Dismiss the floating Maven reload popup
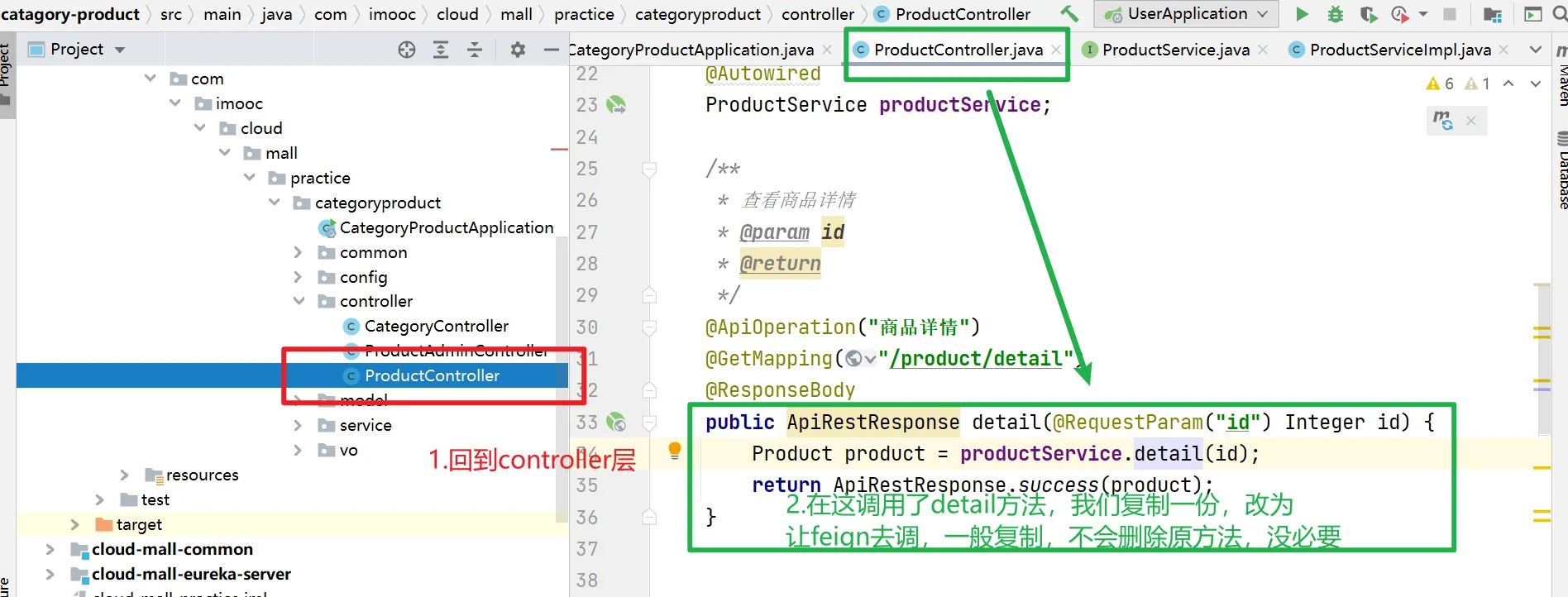 (1471, 121)
